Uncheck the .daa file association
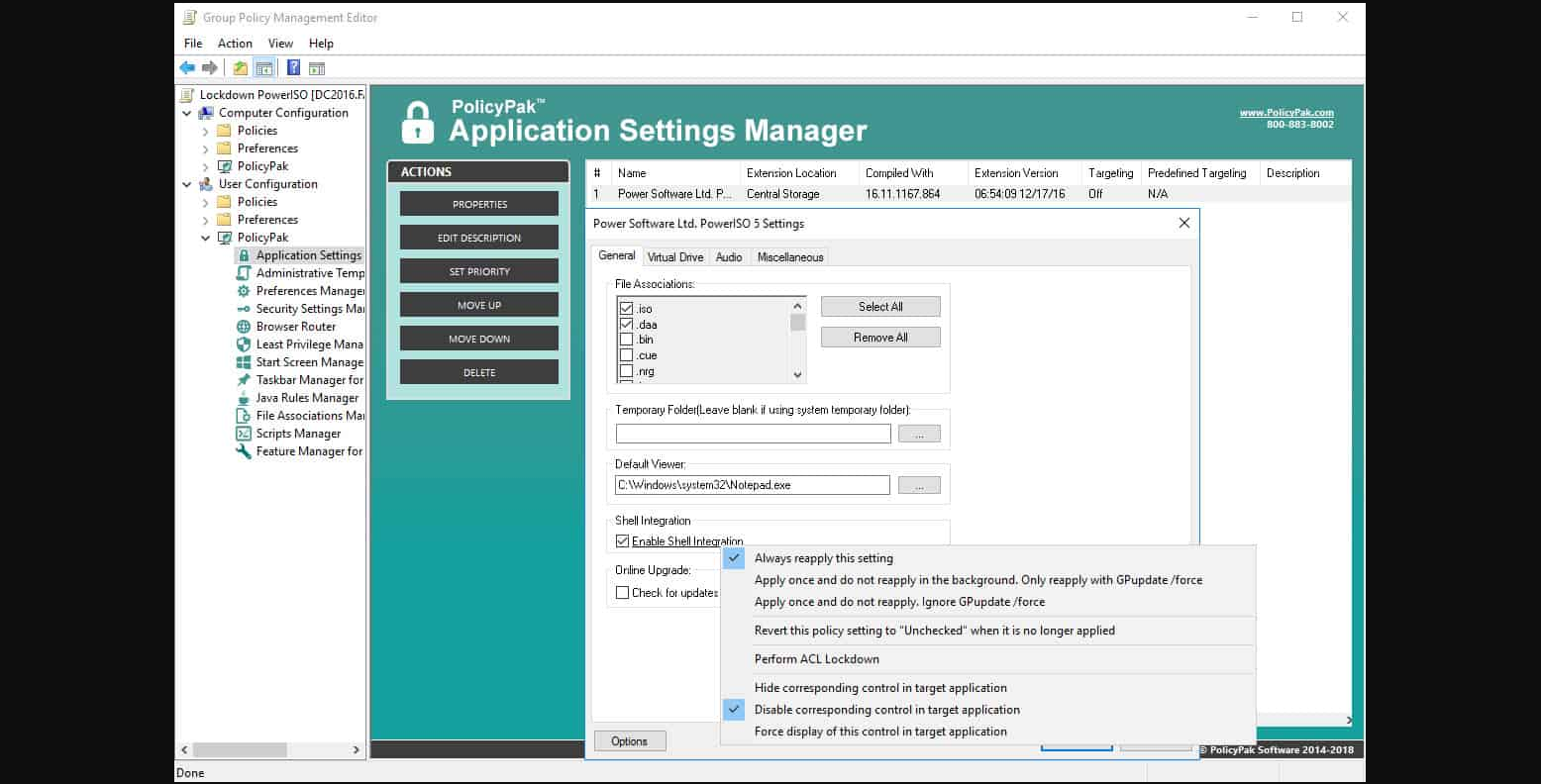Screen dimensions: 1541x784 tap(626, 324)
